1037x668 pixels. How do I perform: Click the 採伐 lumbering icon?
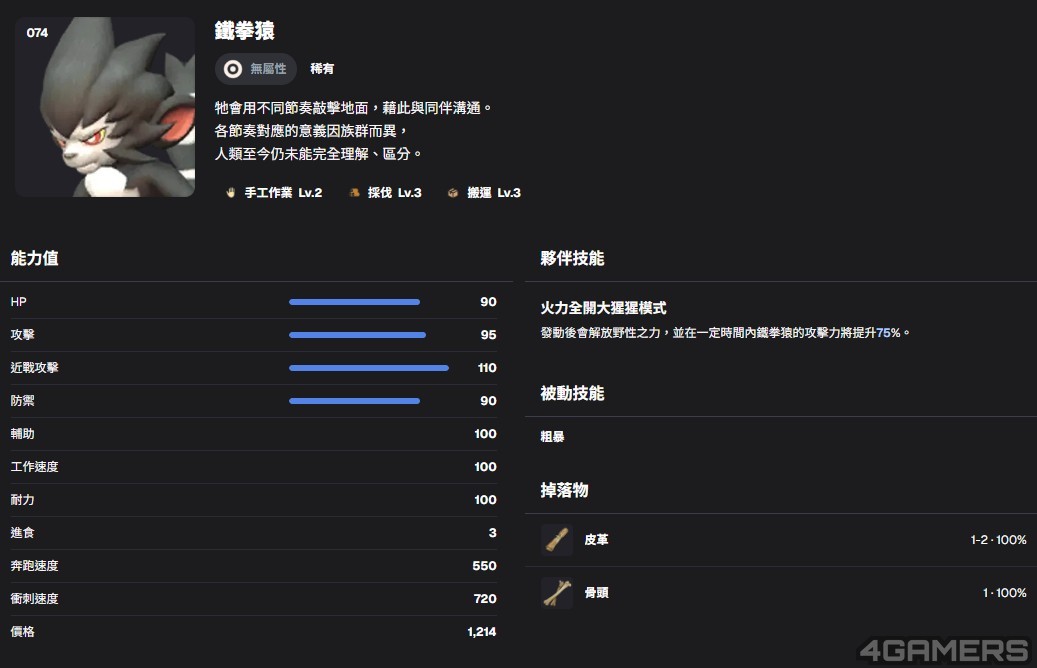tap(354, 192)
